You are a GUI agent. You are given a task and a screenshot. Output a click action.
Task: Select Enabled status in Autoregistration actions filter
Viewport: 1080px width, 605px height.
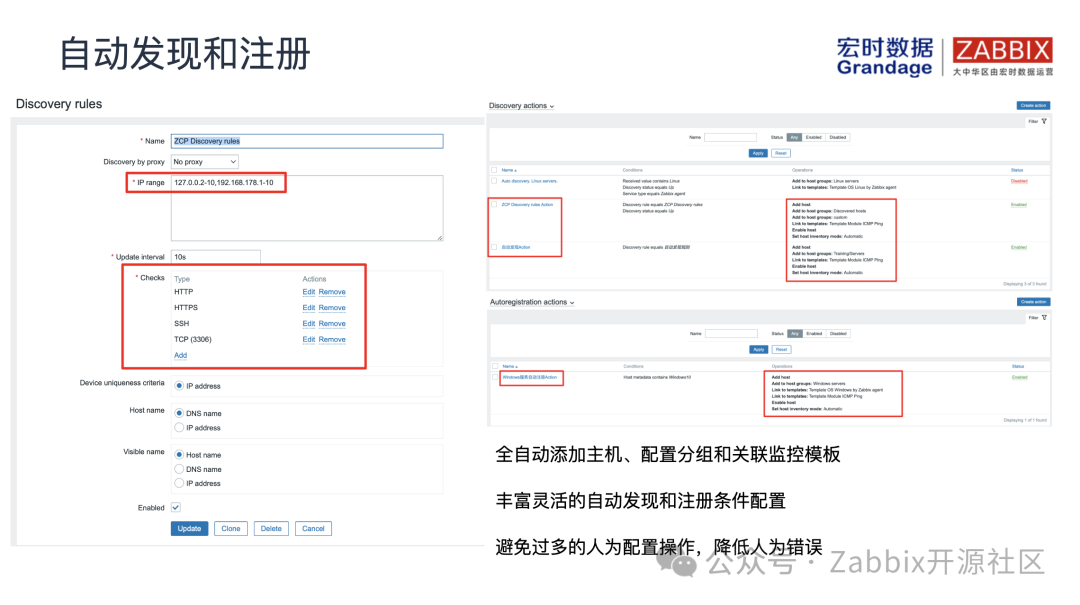tap(814, 334)
